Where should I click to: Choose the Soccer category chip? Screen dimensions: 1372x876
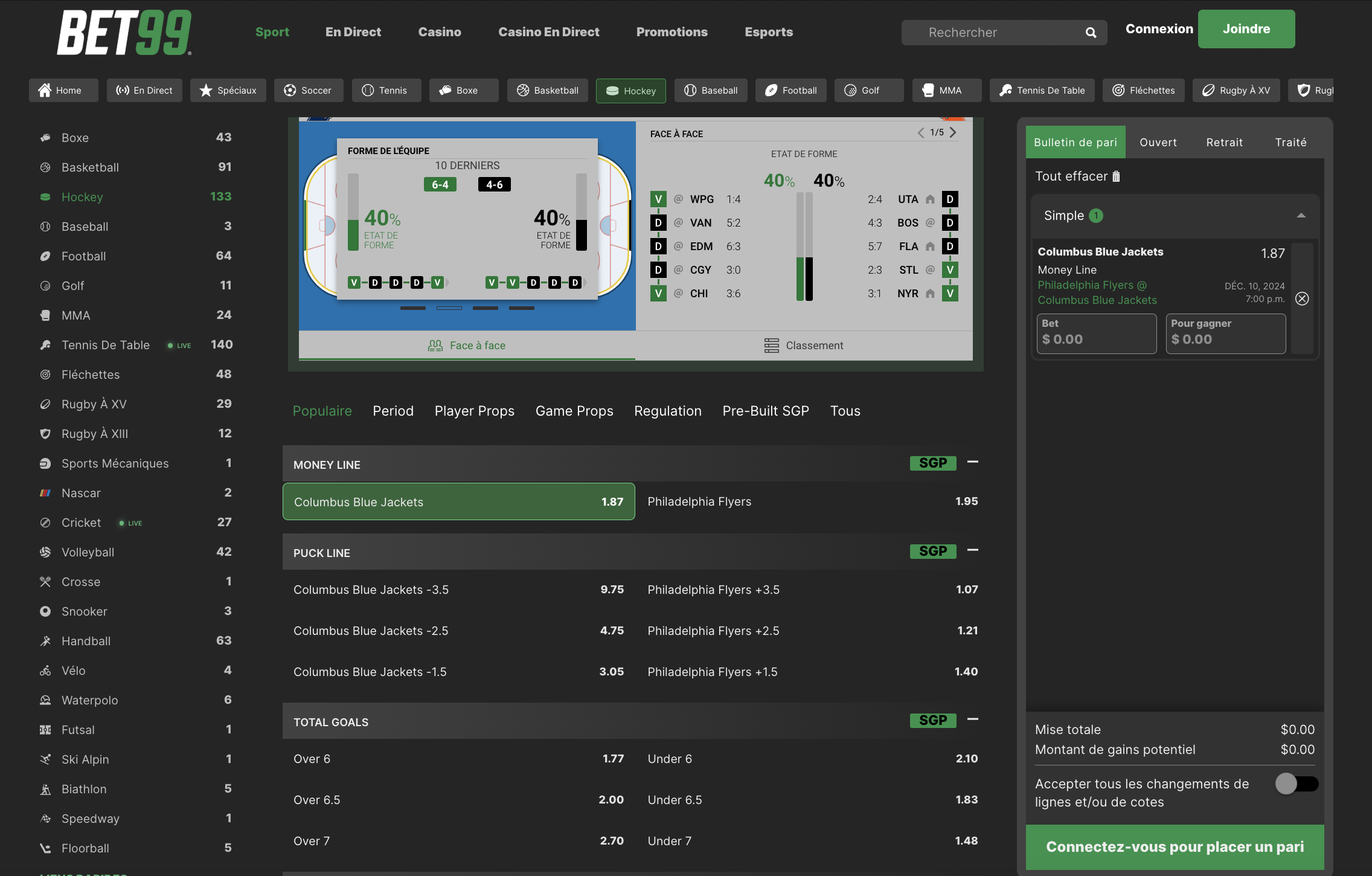309,91
